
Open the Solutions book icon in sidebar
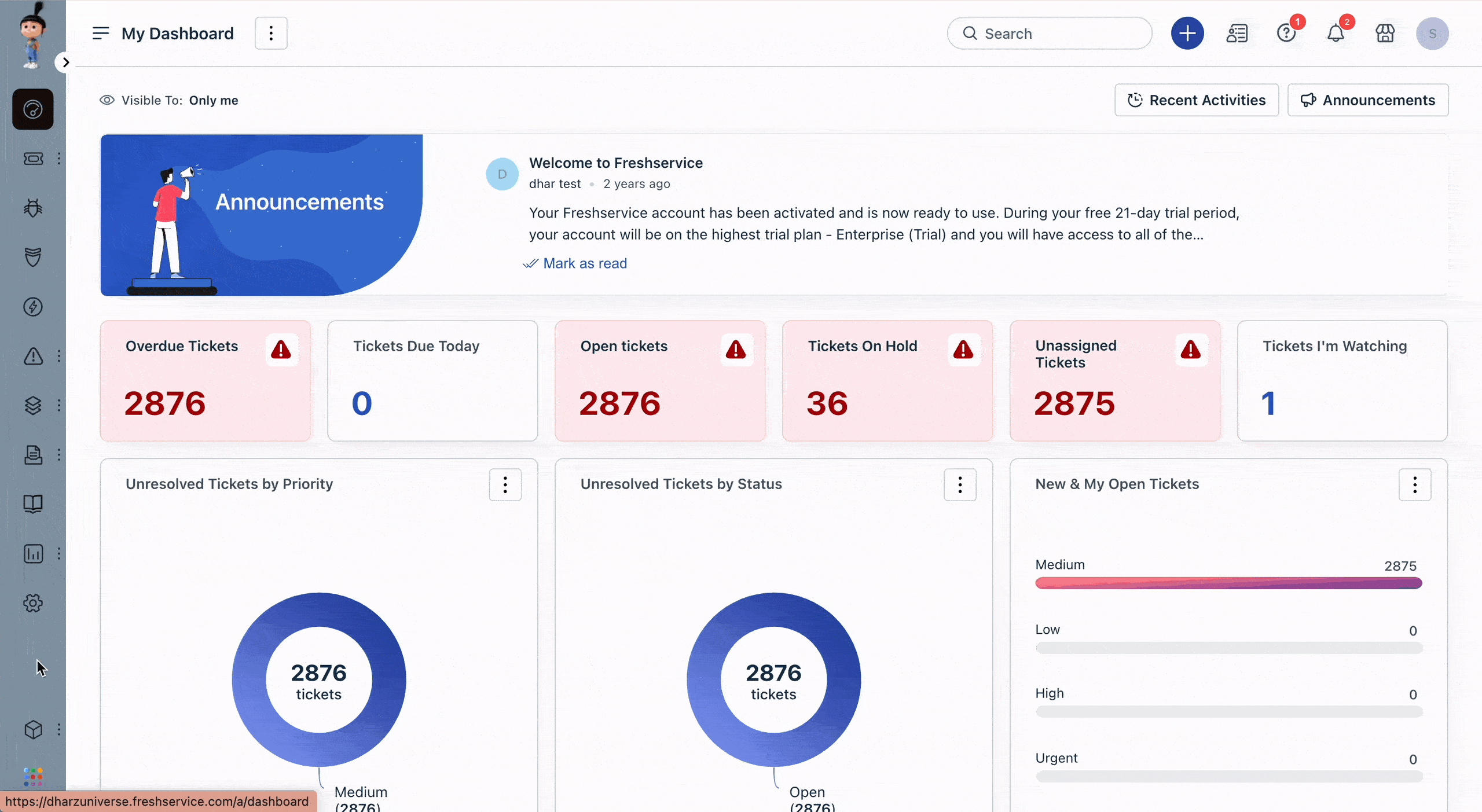[x=33, y=504]
